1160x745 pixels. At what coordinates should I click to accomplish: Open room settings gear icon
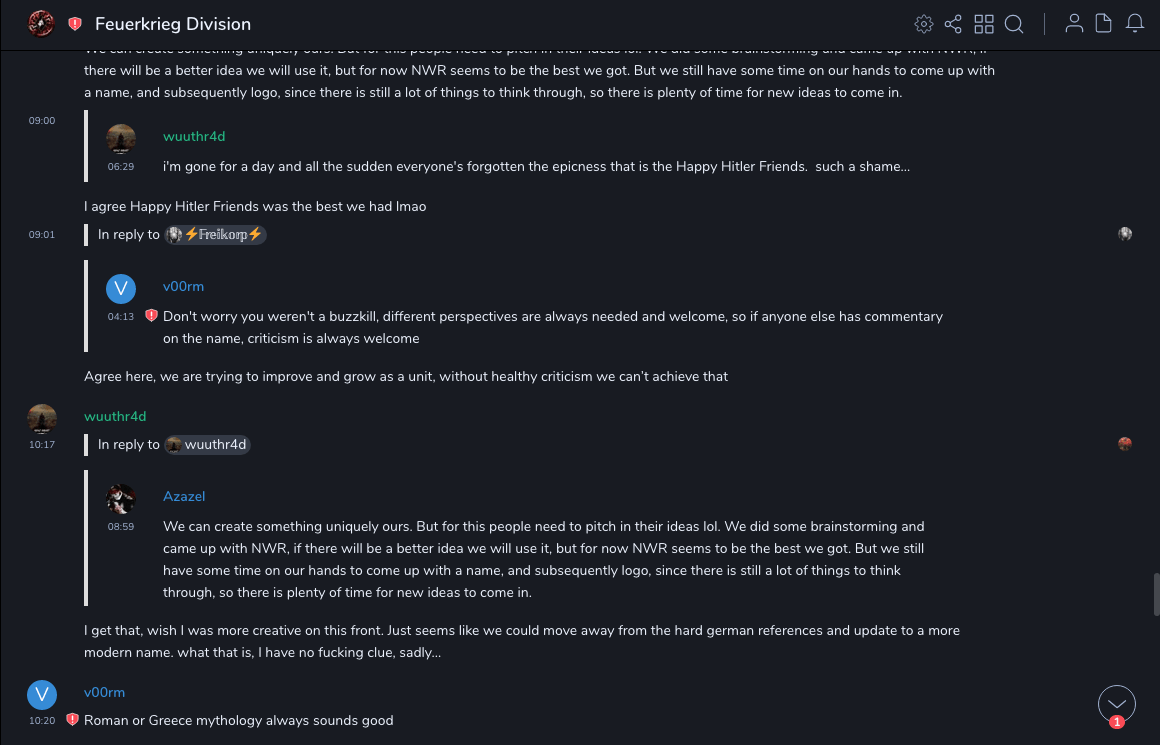(x=924, y=24)
